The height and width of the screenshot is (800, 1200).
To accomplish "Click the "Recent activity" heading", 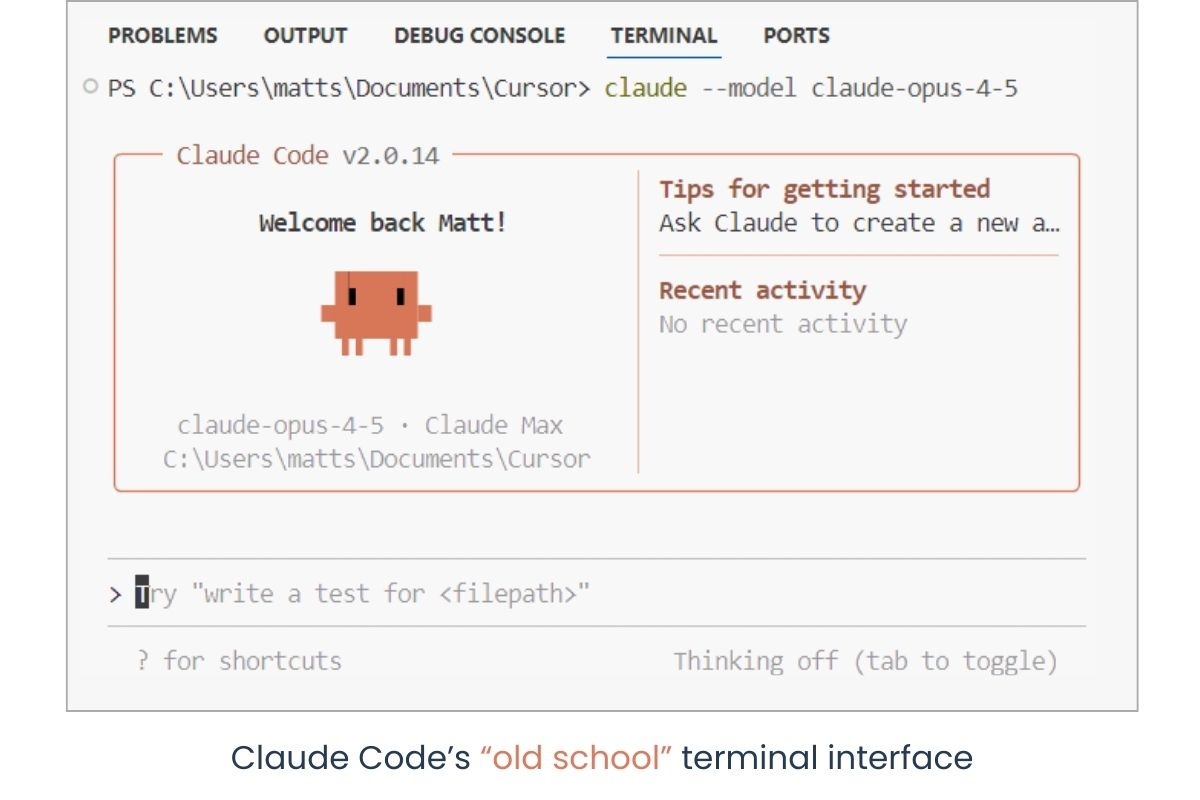I will pyautogui.click(x=763, y=291).
